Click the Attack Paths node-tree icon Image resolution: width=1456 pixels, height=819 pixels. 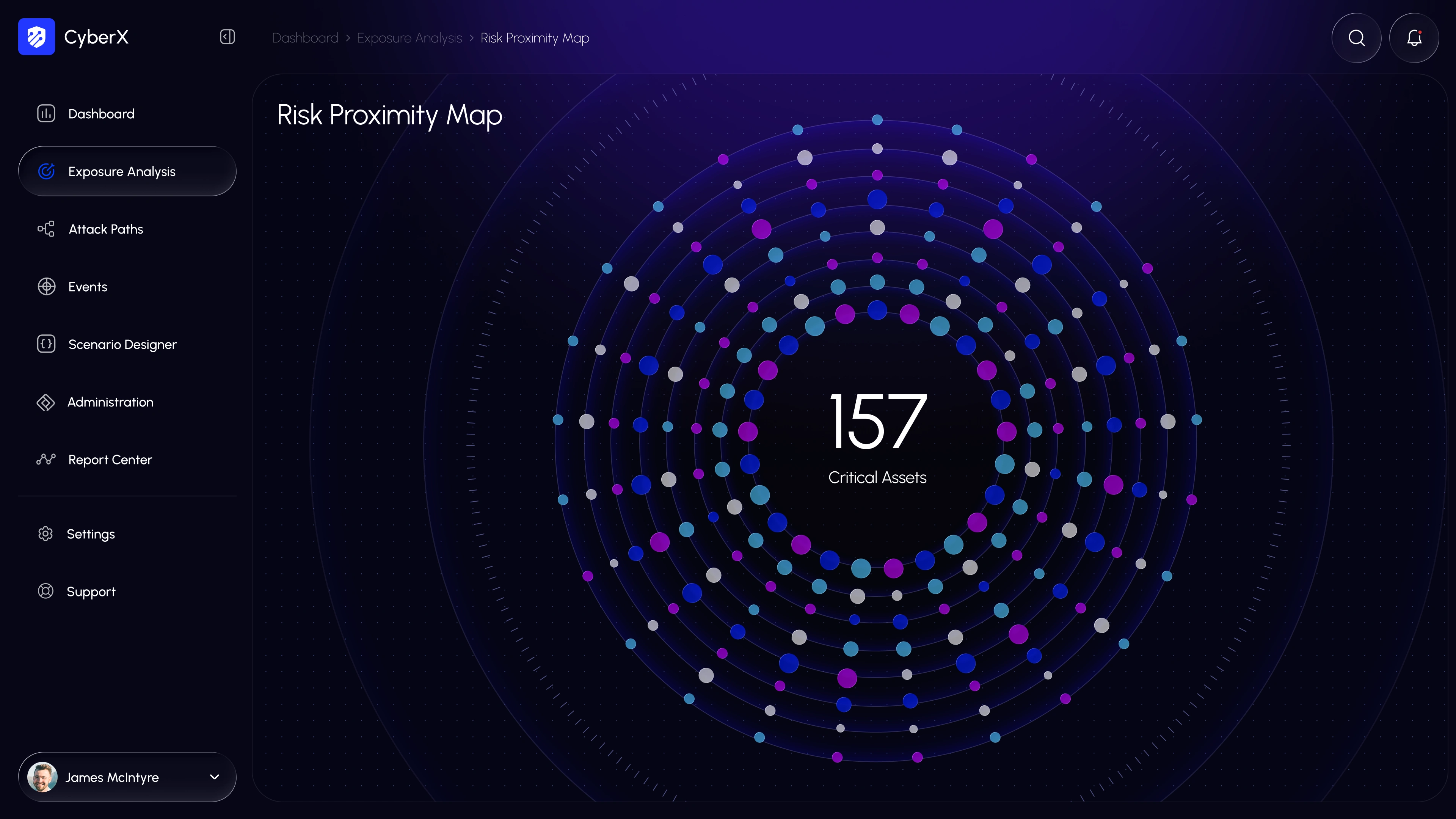(x=46, y=229)
